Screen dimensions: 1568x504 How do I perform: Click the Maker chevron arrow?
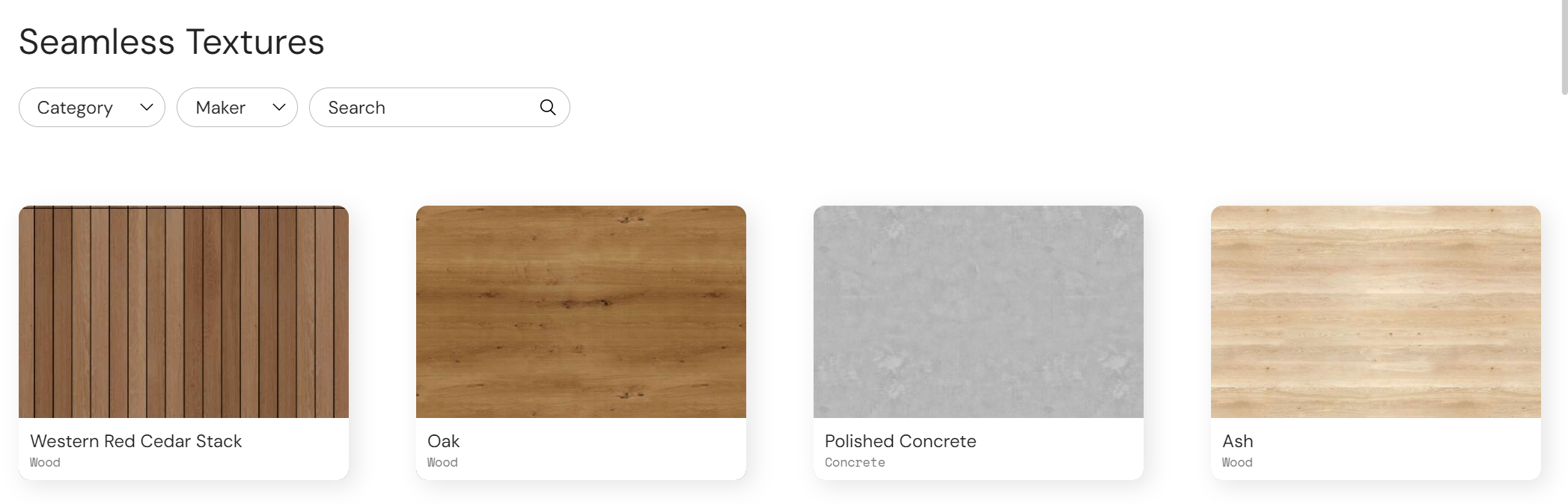pyautogui.click(x=279, y=108)
